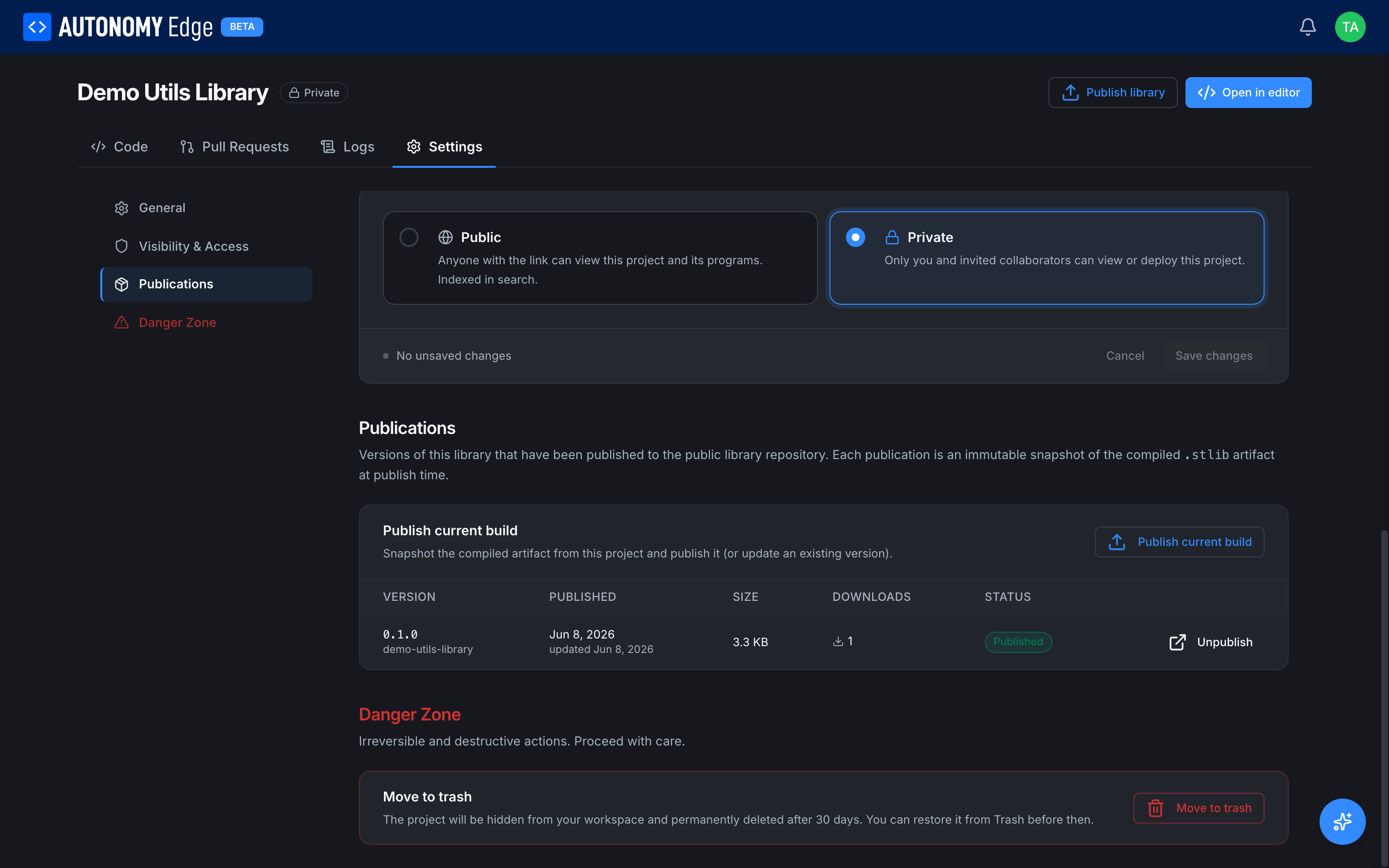
Task: Switch to the Code tab
Action: tap(120, 147)
